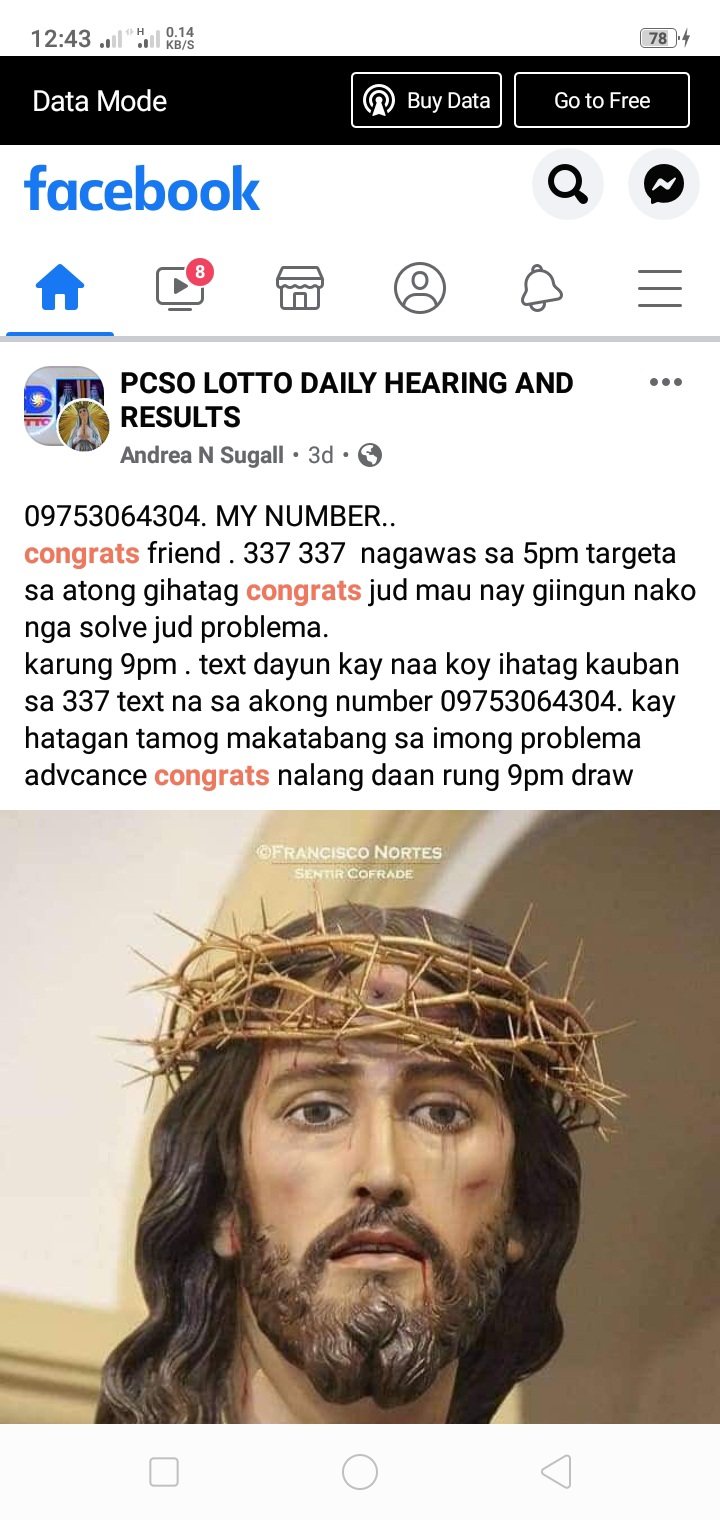Switch to free mode with Go to Free
Viewport: 720px width, 1520px height.
(602, 100)
